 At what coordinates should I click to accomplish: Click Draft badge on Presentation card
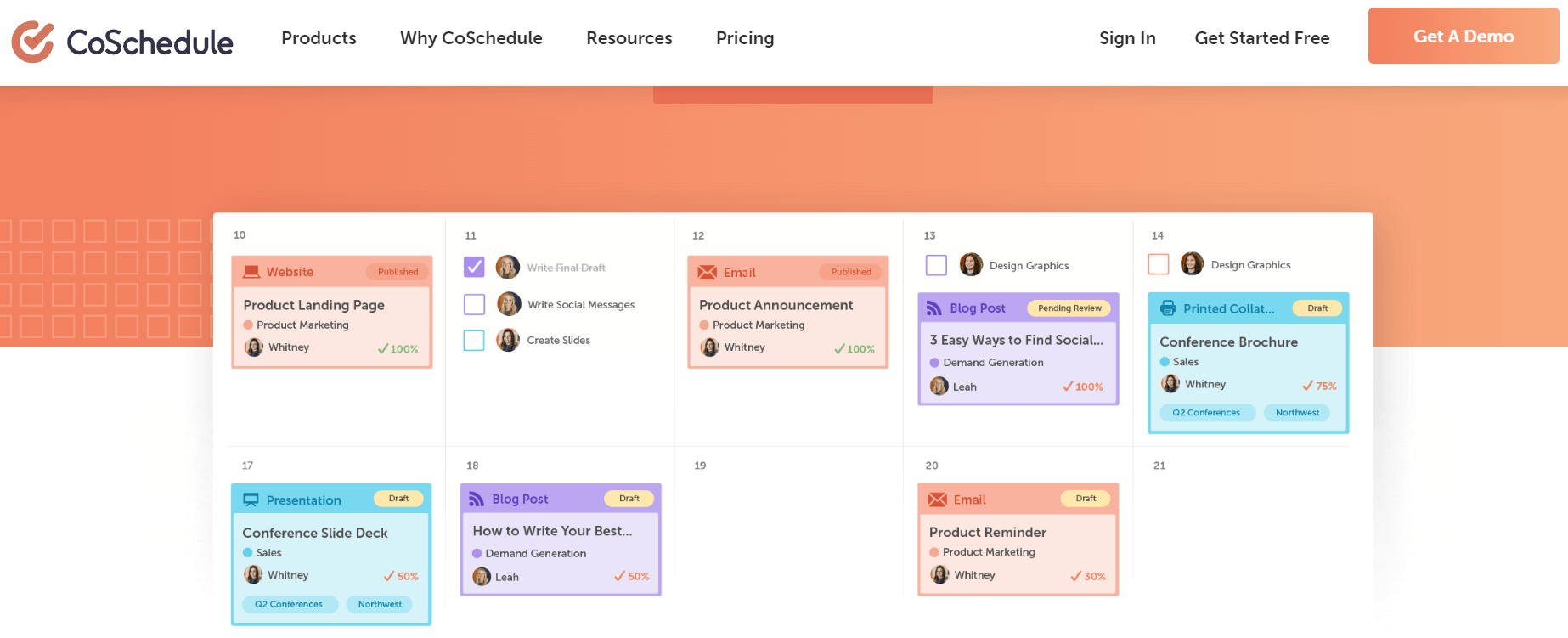coord(398,499)
